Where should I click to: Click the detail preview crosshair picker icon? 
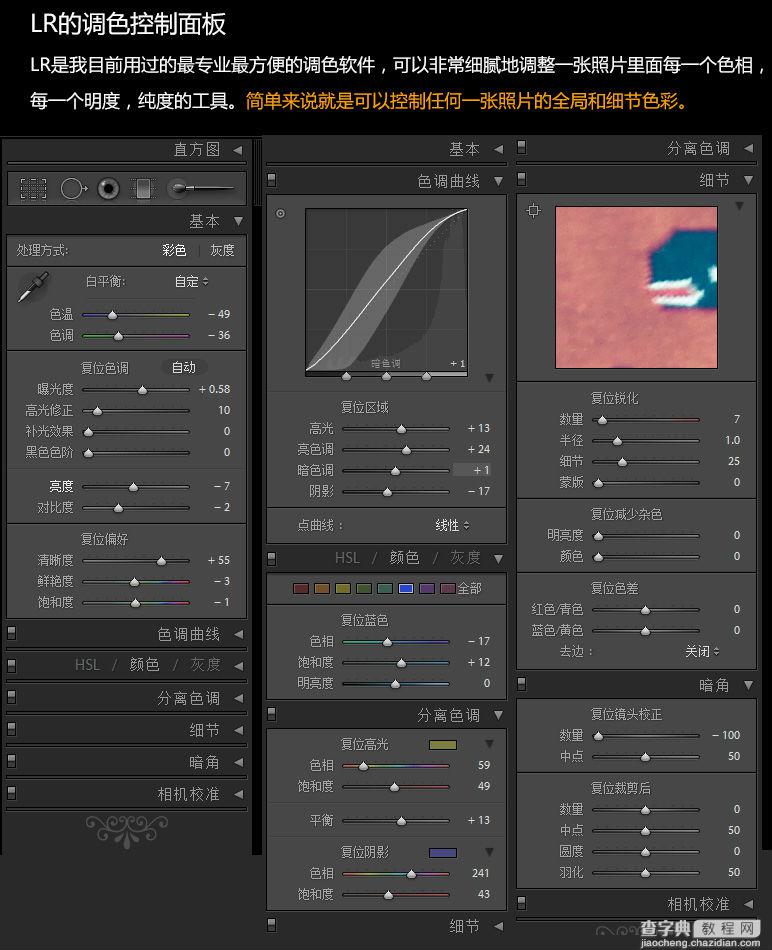pos(533,210)
